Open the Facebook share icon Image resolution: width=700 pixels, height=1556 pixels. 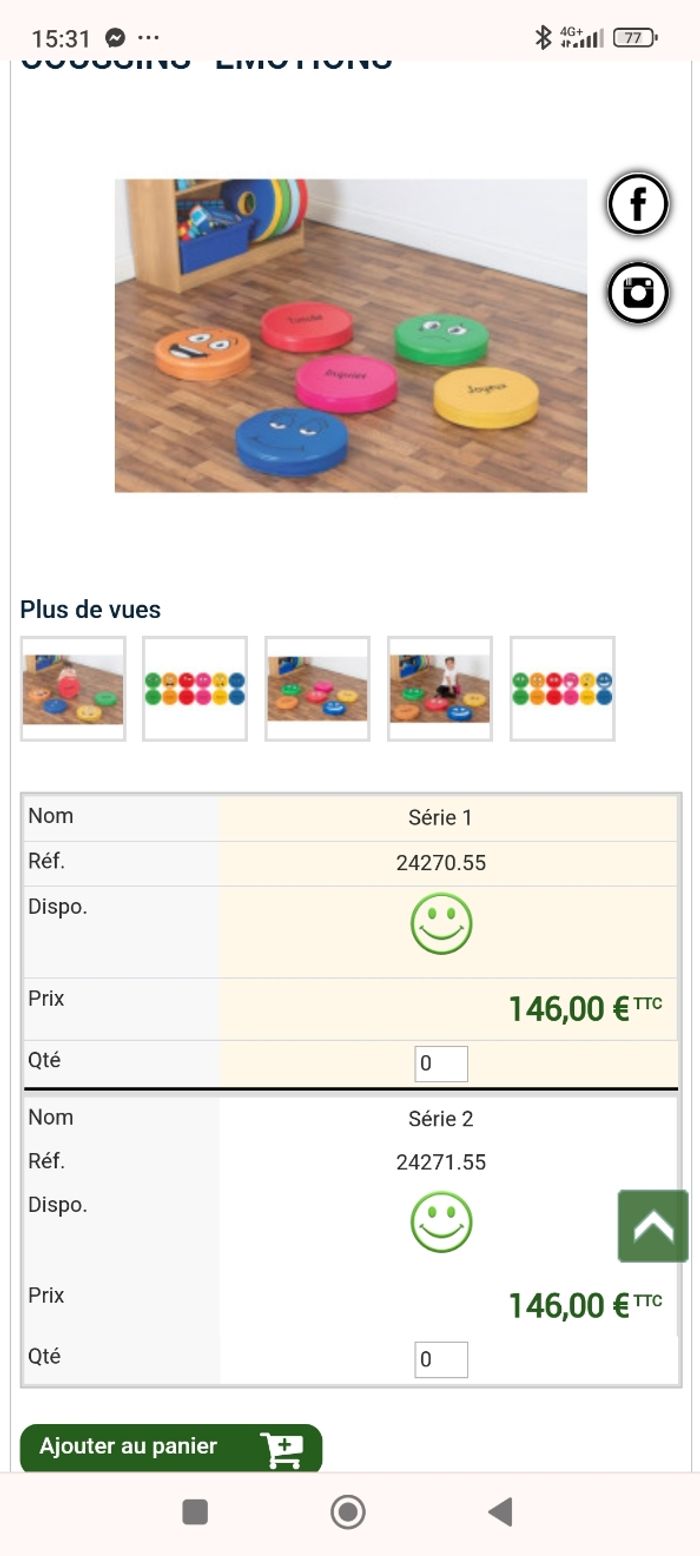coord(637,205)
